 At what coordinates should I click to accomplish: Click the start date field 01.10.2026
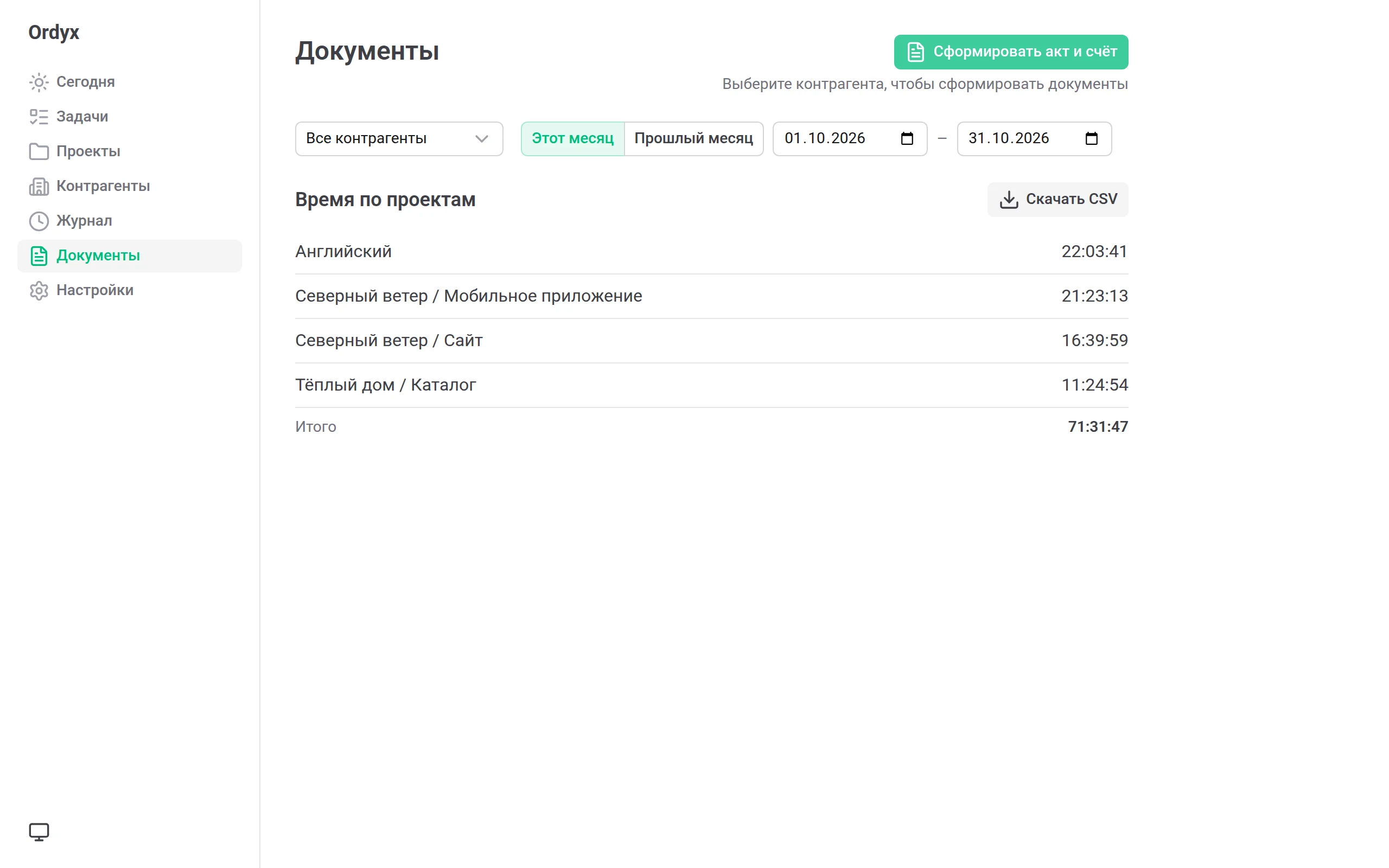[850, 138]
